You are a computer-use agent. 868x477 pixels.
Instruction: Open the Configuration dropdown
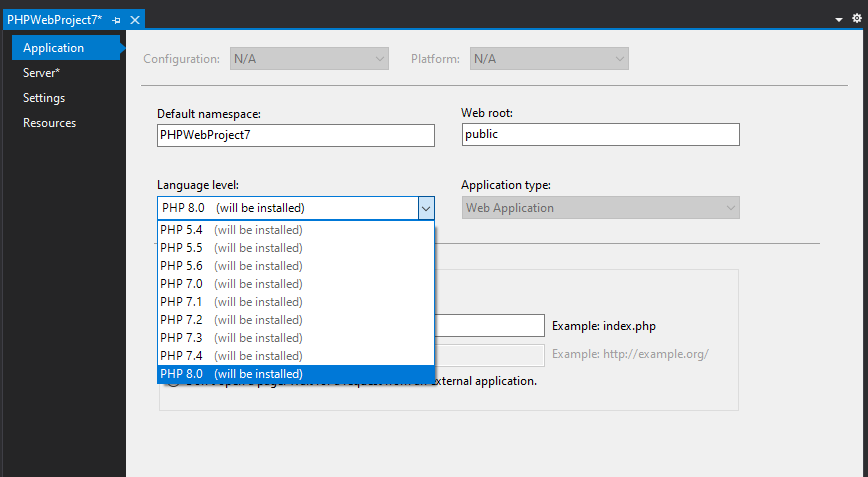pos(309,59)
